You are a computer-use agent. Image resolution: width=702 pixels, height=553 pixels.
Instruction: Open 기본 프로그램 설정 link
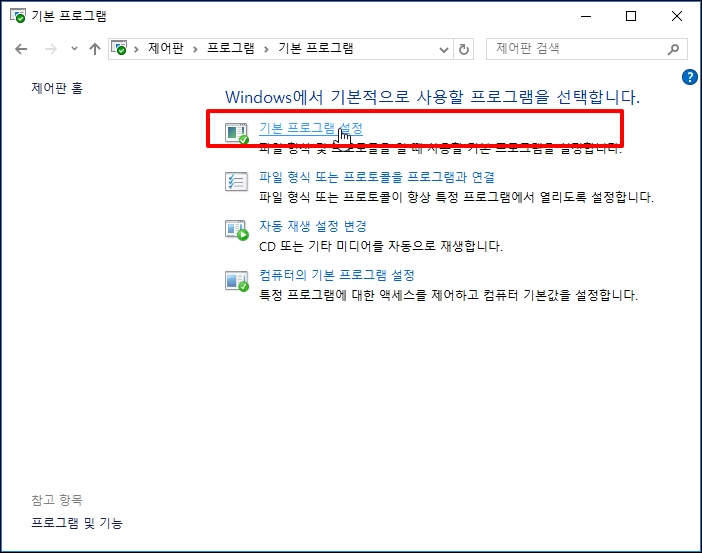pyautogui.click(x=311, y=129)
